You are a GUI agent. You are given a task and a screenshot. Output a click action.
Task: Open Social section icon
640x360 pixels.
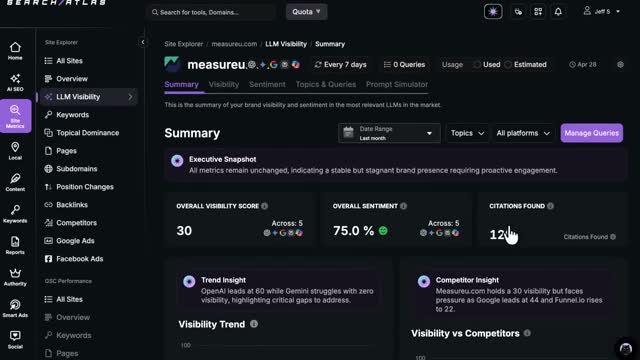point(15,340)
